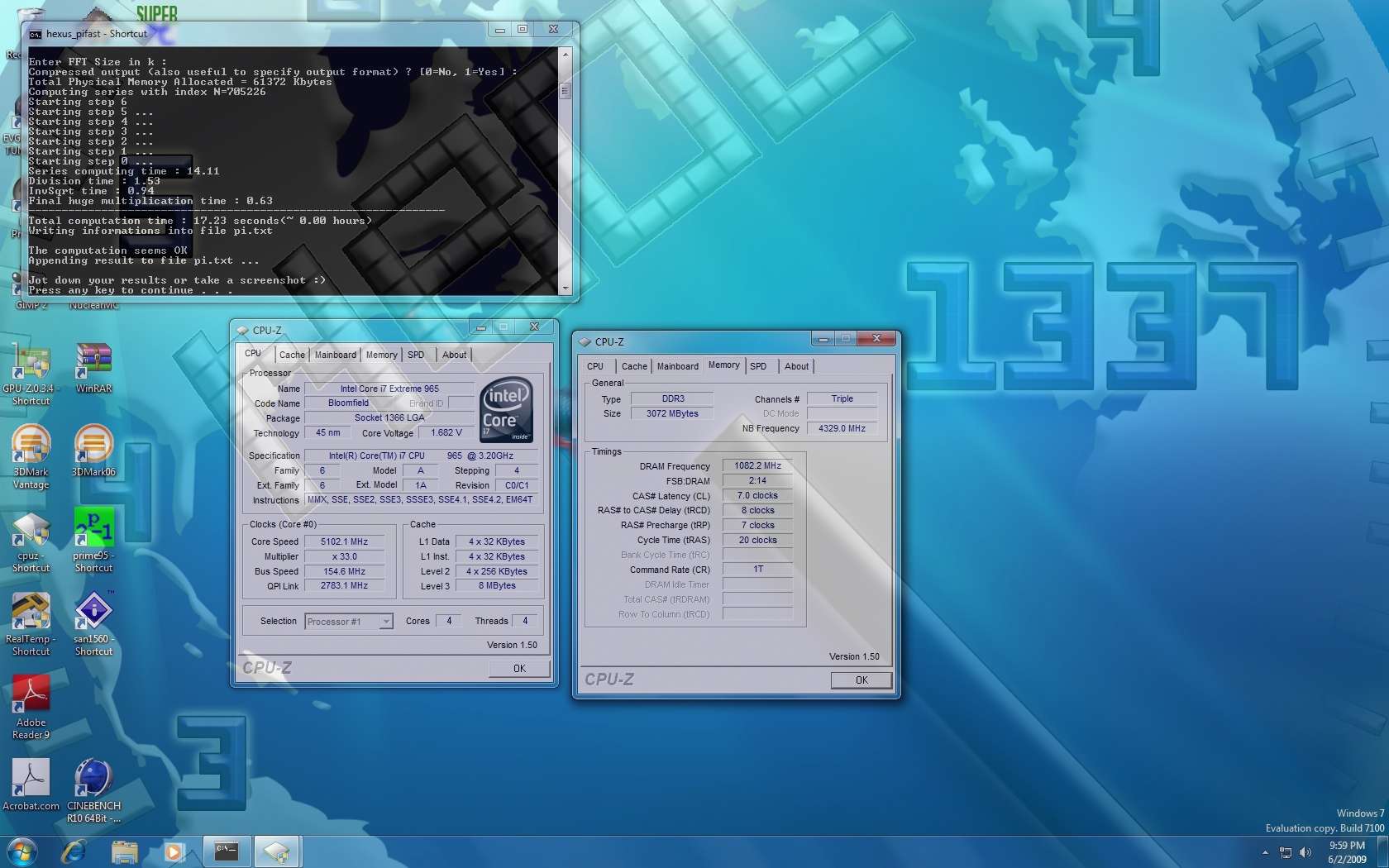Viewport: 1389px width, 868px height.
Task: Select the CPU tab in right CPU-Z window
Action: (x=595, y=366)
